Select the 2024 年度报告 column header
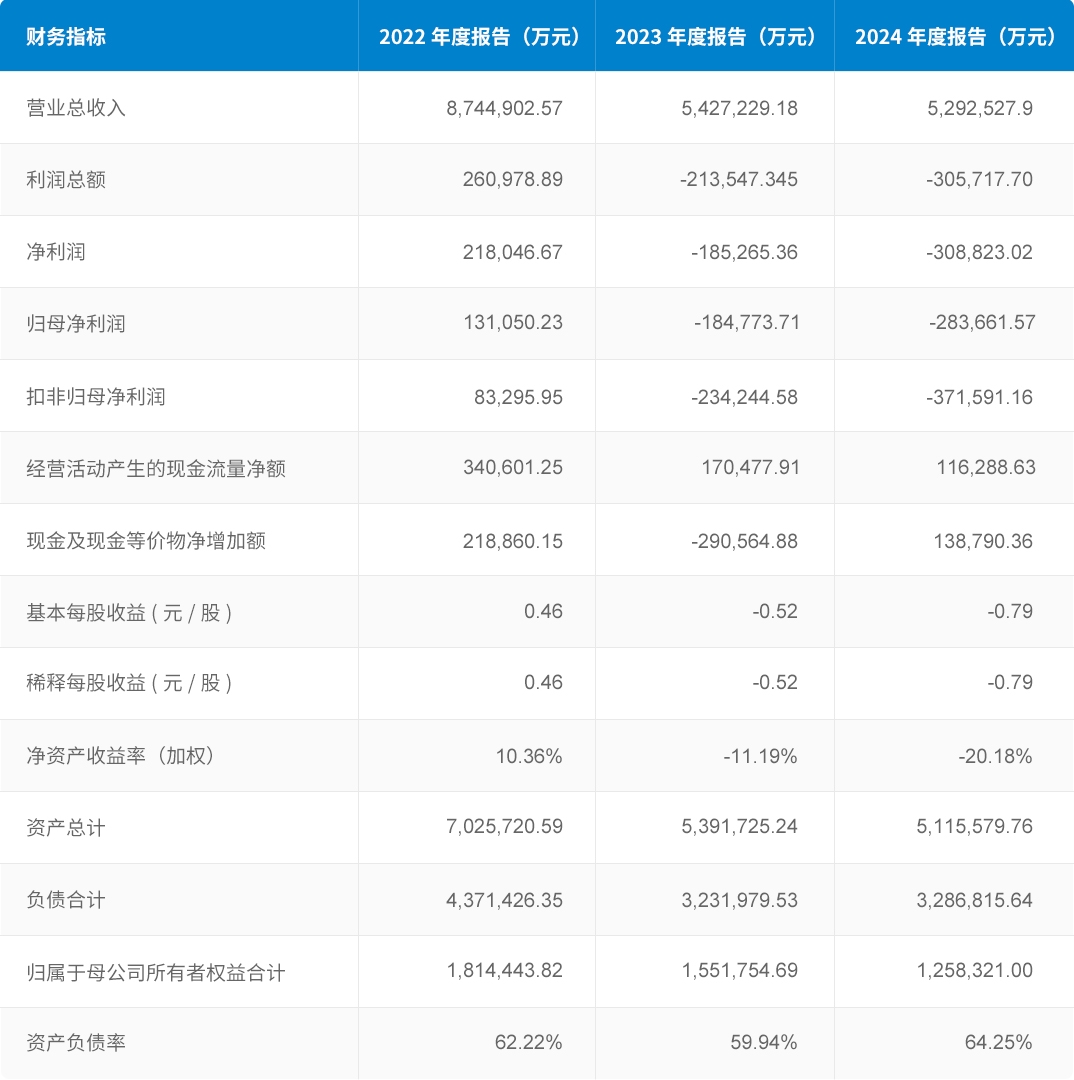The width and height of the screenshot is (1074, 1080). pos(955,36)
